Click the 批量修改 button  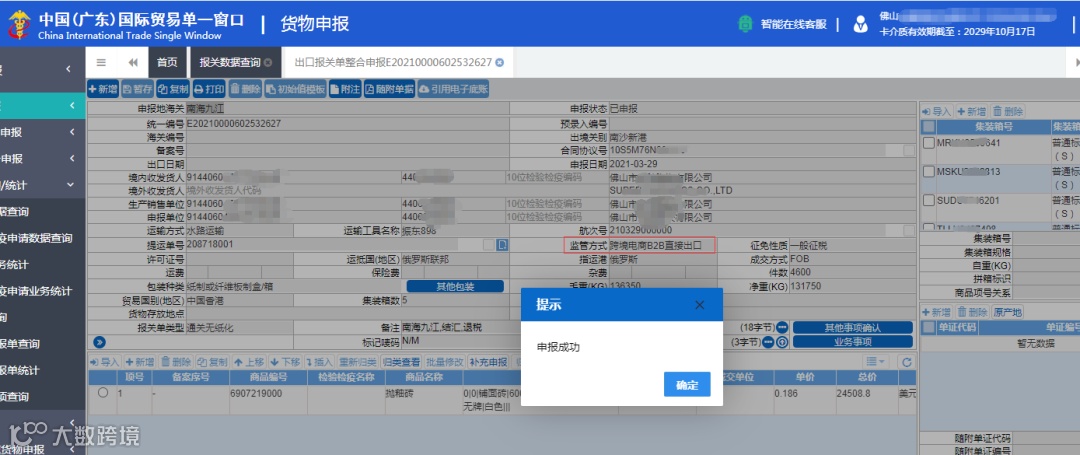(x=445, y=362)
